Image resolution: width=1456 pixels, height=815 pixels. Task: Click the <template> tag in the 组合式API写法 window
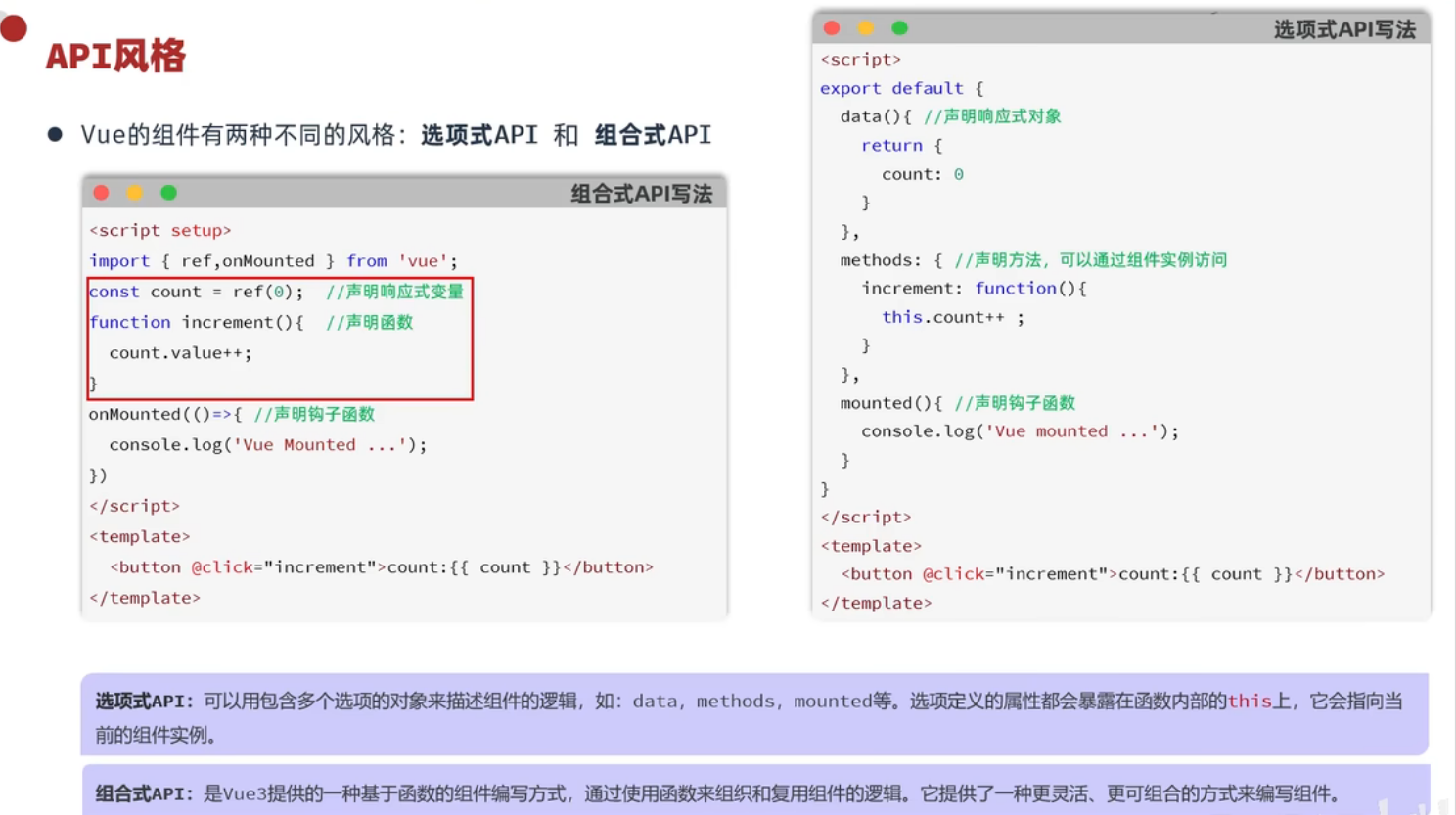coord(140,537)
